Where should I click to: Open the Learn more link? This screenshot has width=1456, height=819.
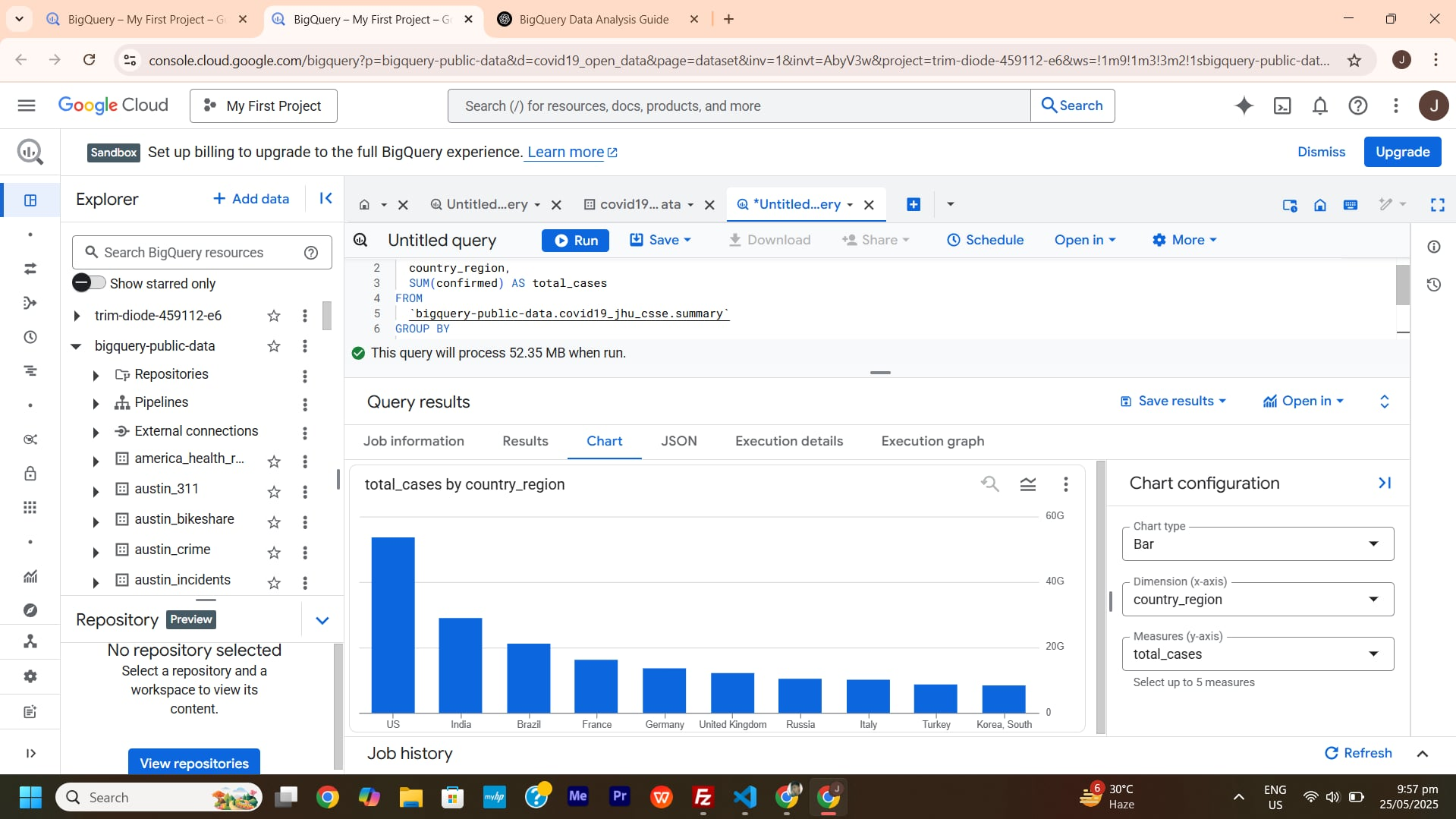572,153
